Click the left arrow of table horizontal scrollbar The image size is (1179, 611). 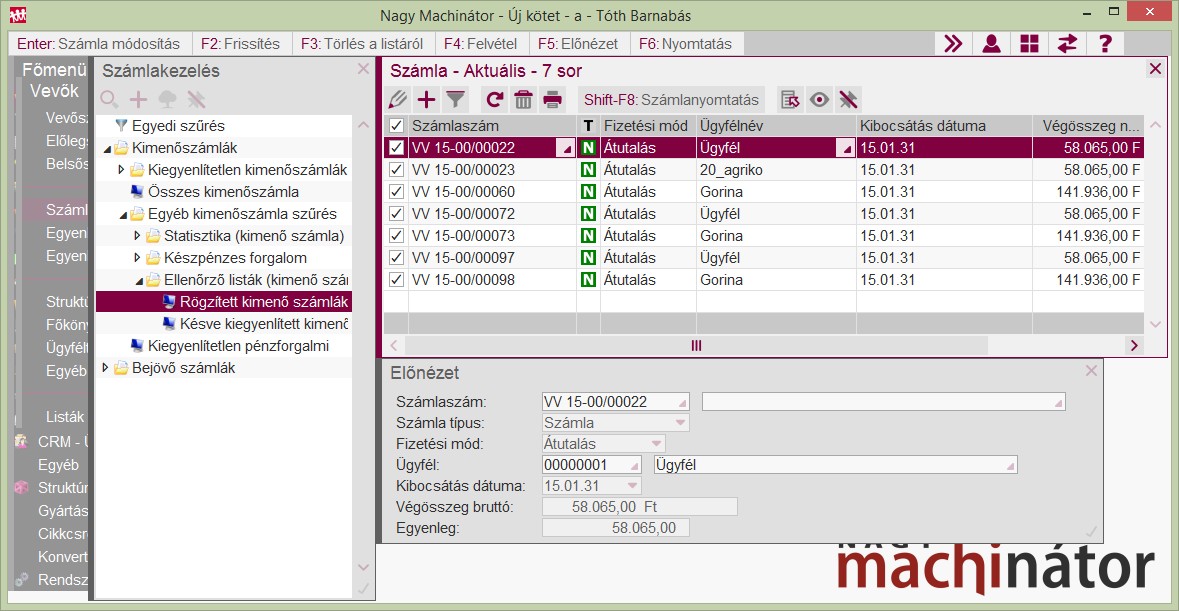394,346
